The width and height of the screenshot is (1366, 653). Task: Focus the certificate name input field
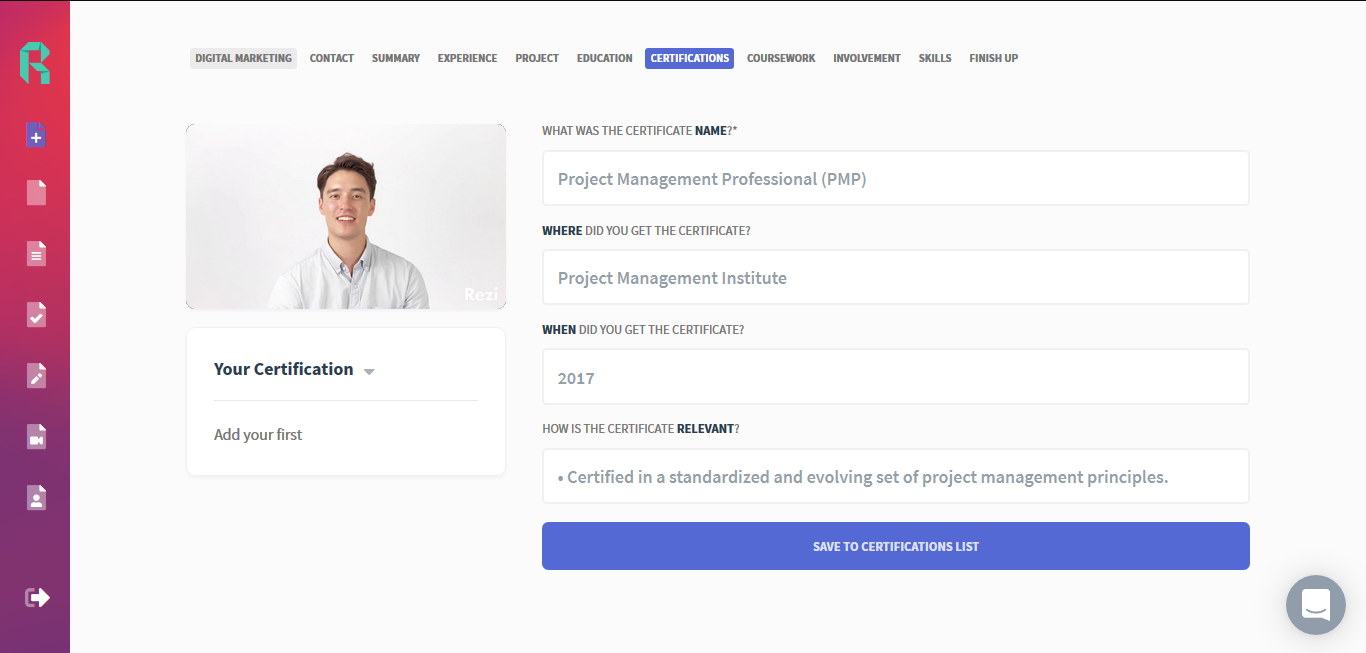tap(896, 178)
